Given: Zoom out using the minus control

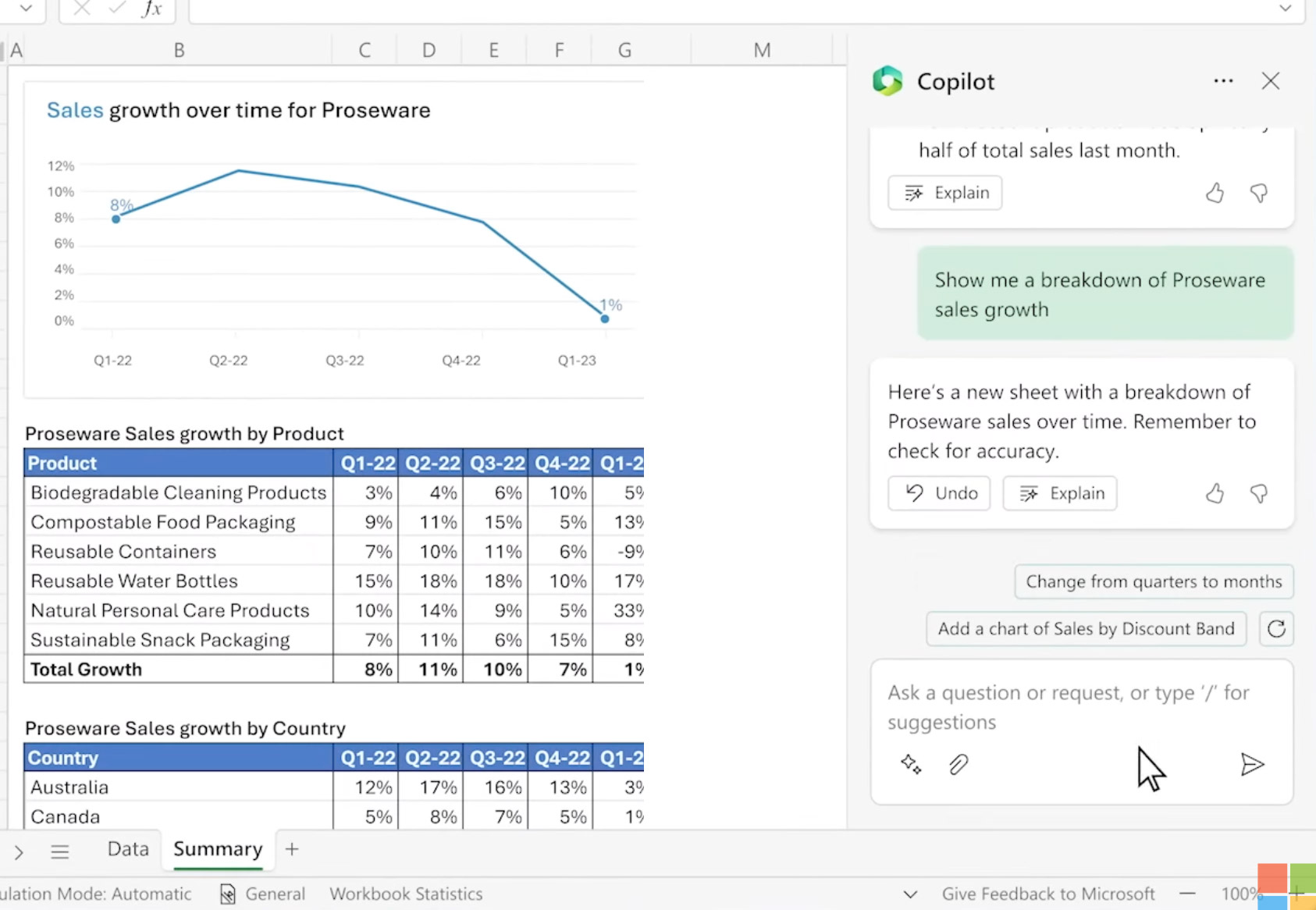Looking at the screenshot, I should click(x=1187, y=894).
